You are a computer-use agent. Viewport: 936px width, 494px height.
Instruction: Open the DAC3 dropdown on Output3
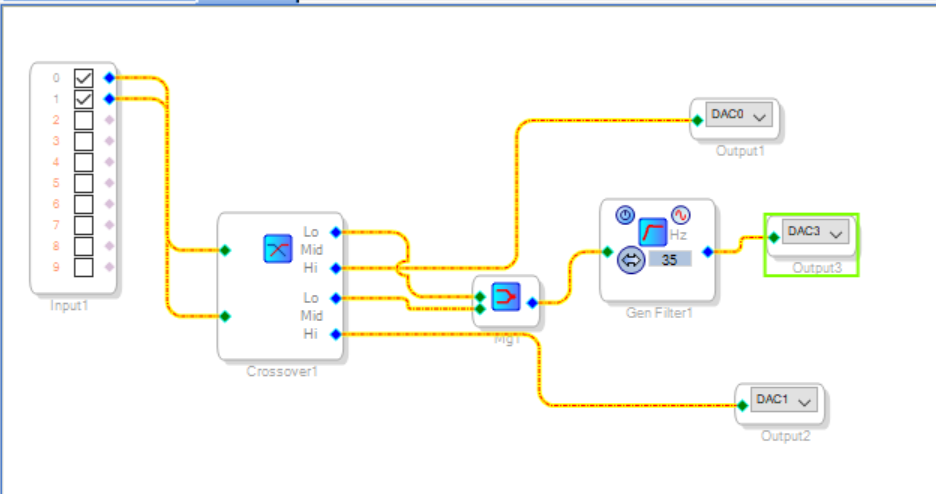pos(815,231)
